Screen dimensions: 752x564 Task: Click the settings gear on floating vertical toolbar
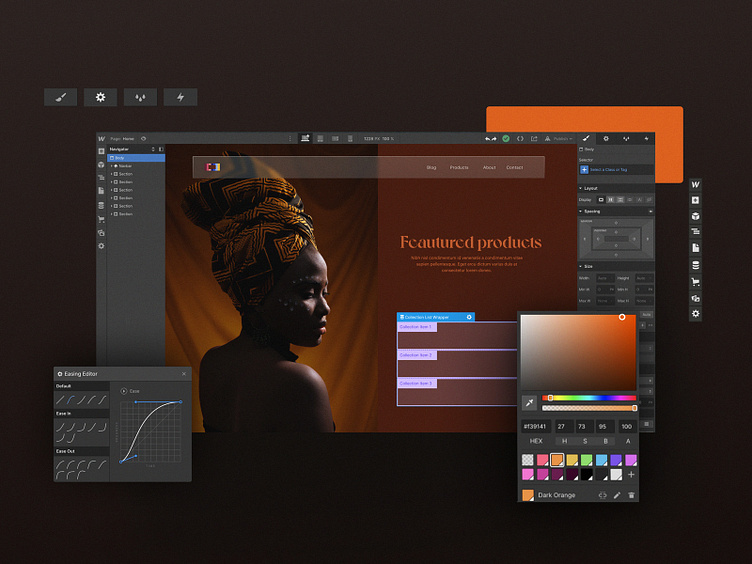point(695,314)
